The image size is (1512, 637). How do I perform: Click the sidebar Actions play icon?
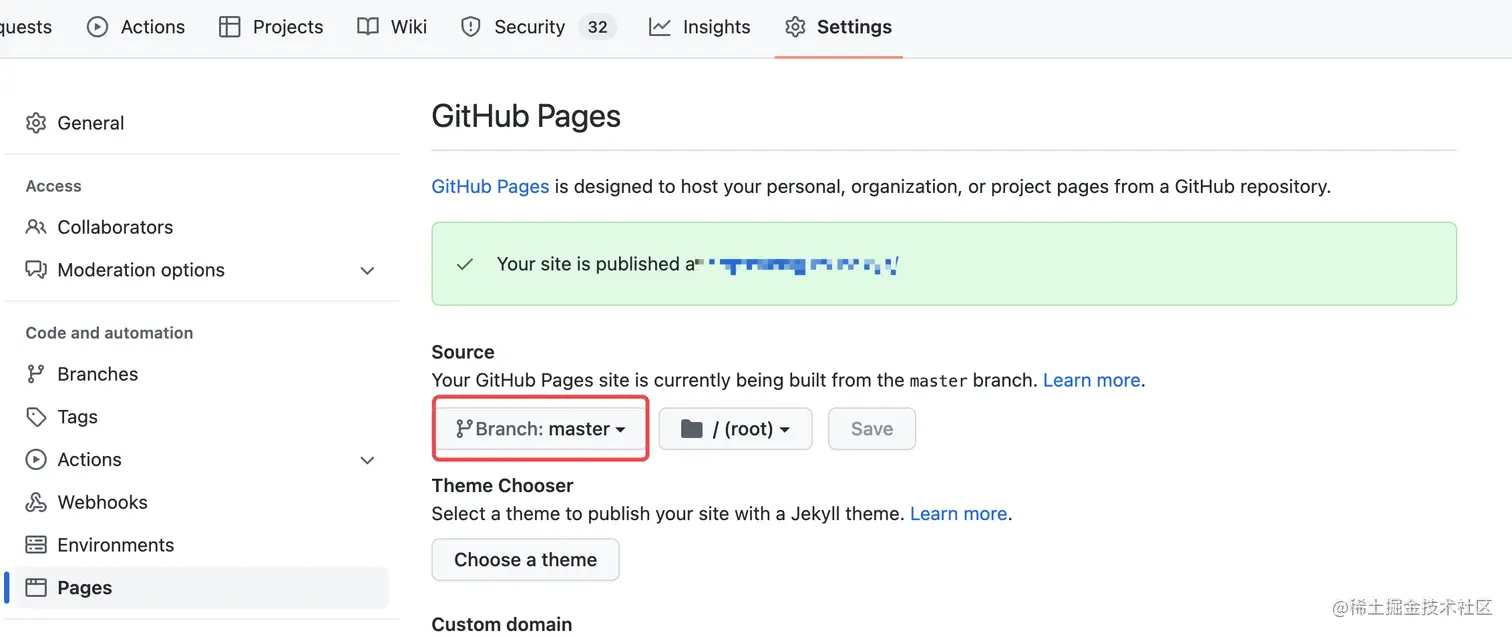point(36,460)
